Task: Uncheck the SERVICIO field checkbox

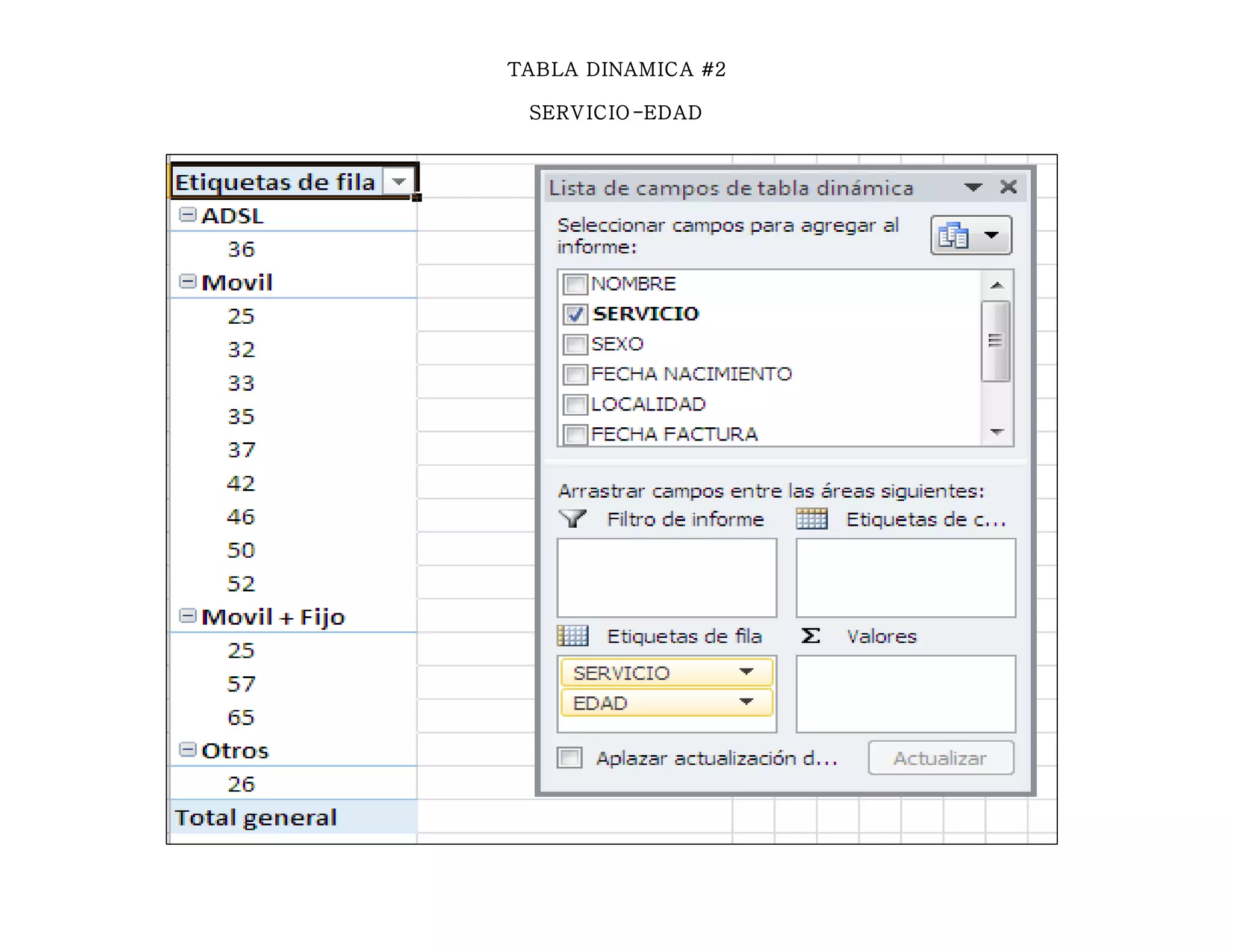Action: pyautogui.click(x=575, y=314)
